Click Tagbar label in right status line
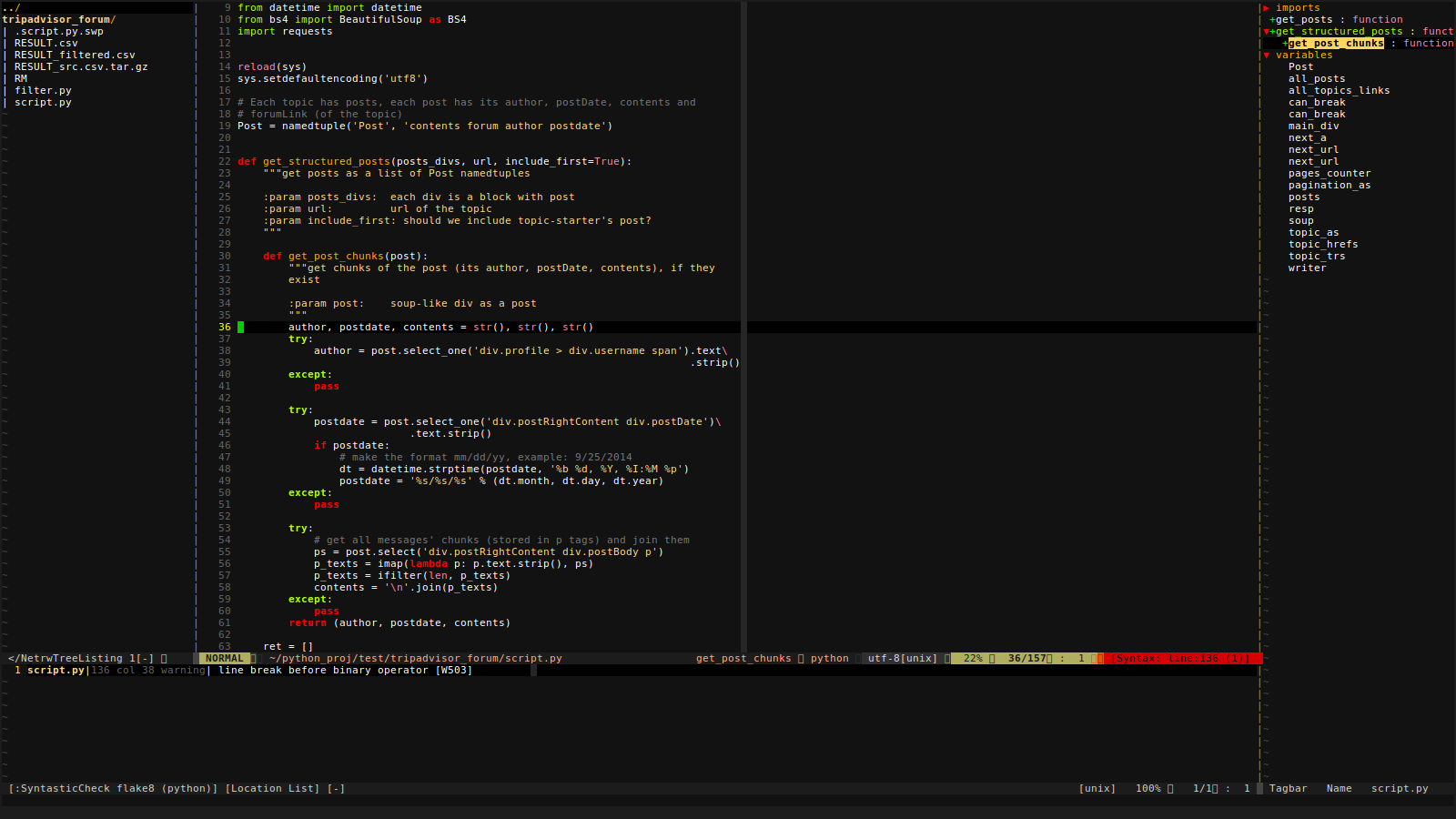This screenshot has height=819, width=1456. 1289,788
